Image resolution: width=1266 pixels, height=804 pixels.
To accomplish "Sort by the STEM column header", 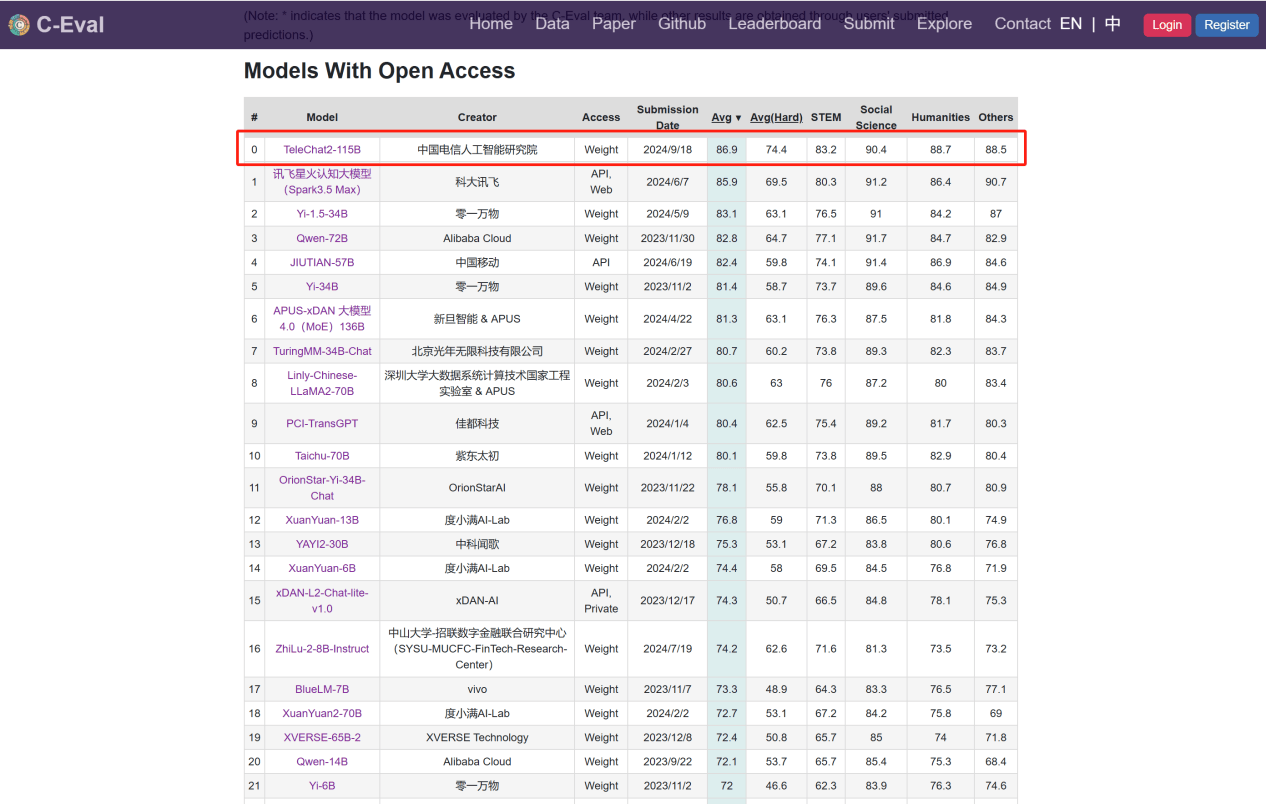I will point(826,117).
